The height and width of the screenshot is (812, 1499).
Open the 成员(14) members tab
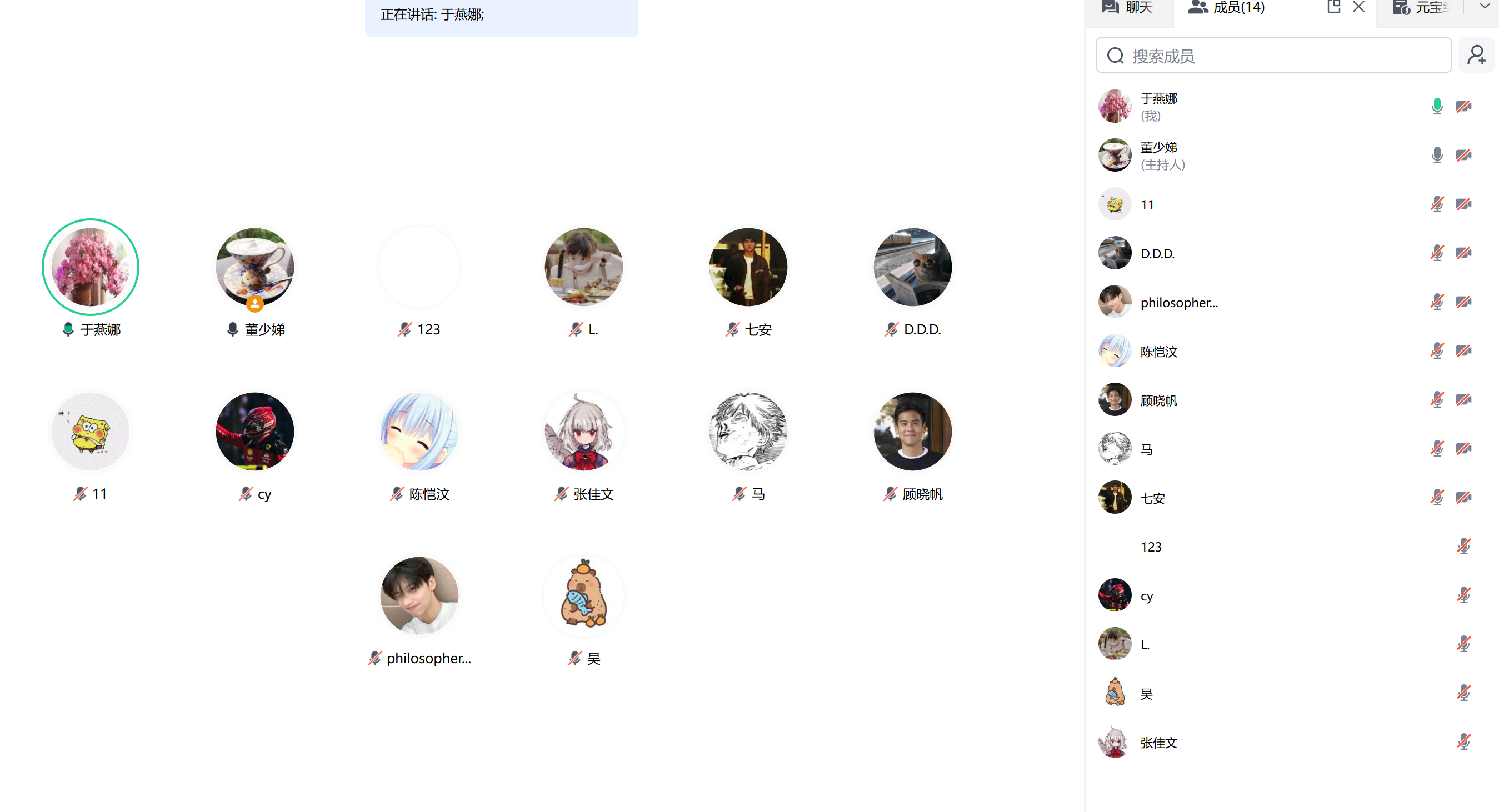(1226, 8)
